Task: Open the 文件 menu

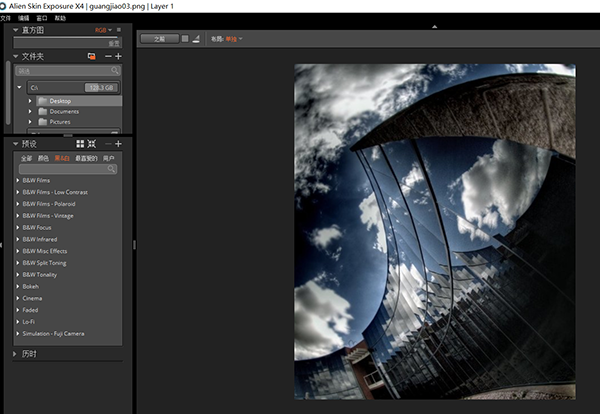Action: click(x=6, y=18)
